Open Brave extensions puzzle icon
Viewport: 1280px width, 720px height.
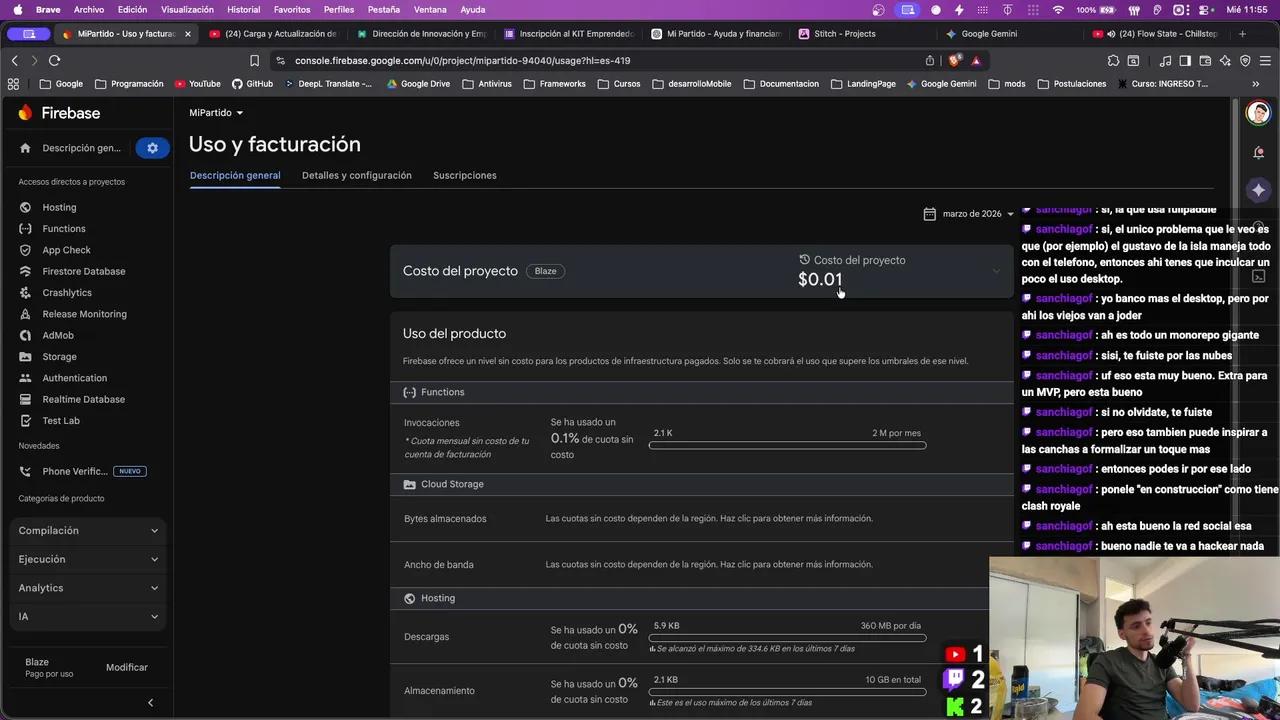click(x=1113, y=60)
